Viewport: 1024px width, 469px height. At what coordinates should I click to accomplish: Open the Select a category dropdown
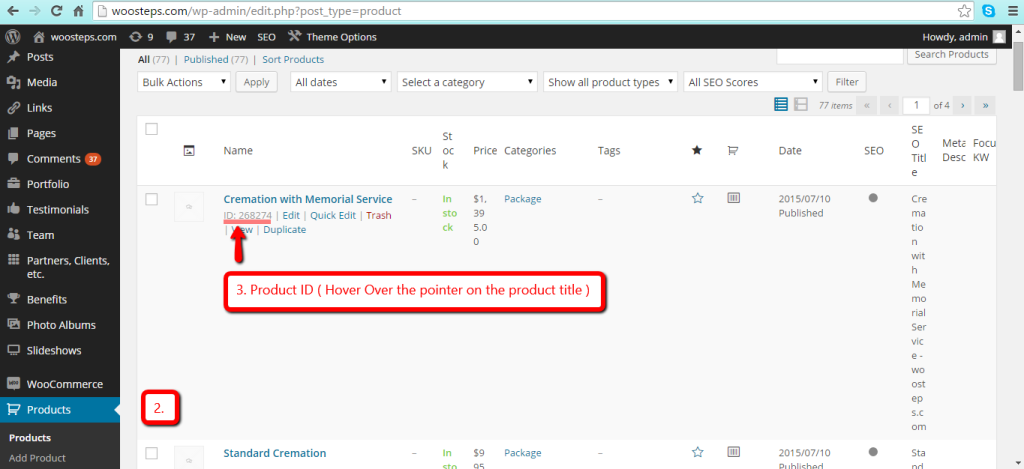click(468, 82)
